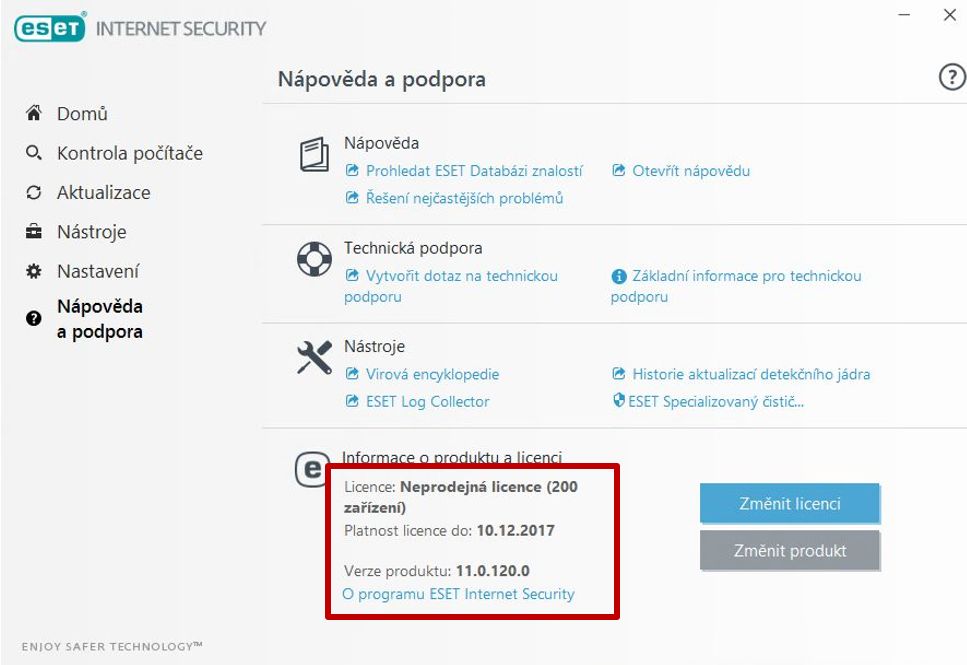Select Kontrola počítače in the sidebar
Image resolution: width=967 pixels, height=665 pixels.
coord(130,153)
